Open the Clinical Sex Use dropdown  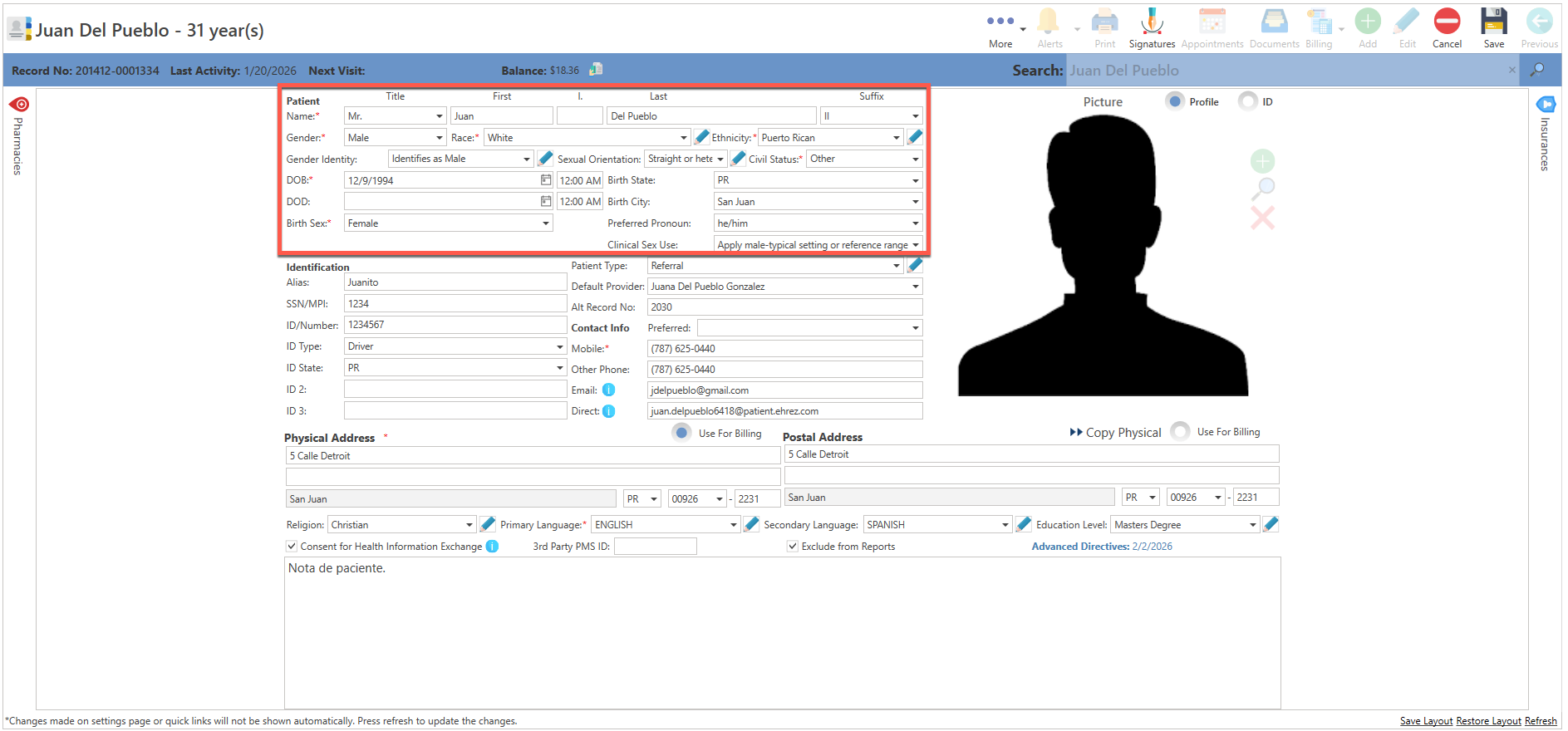(818, 244)
